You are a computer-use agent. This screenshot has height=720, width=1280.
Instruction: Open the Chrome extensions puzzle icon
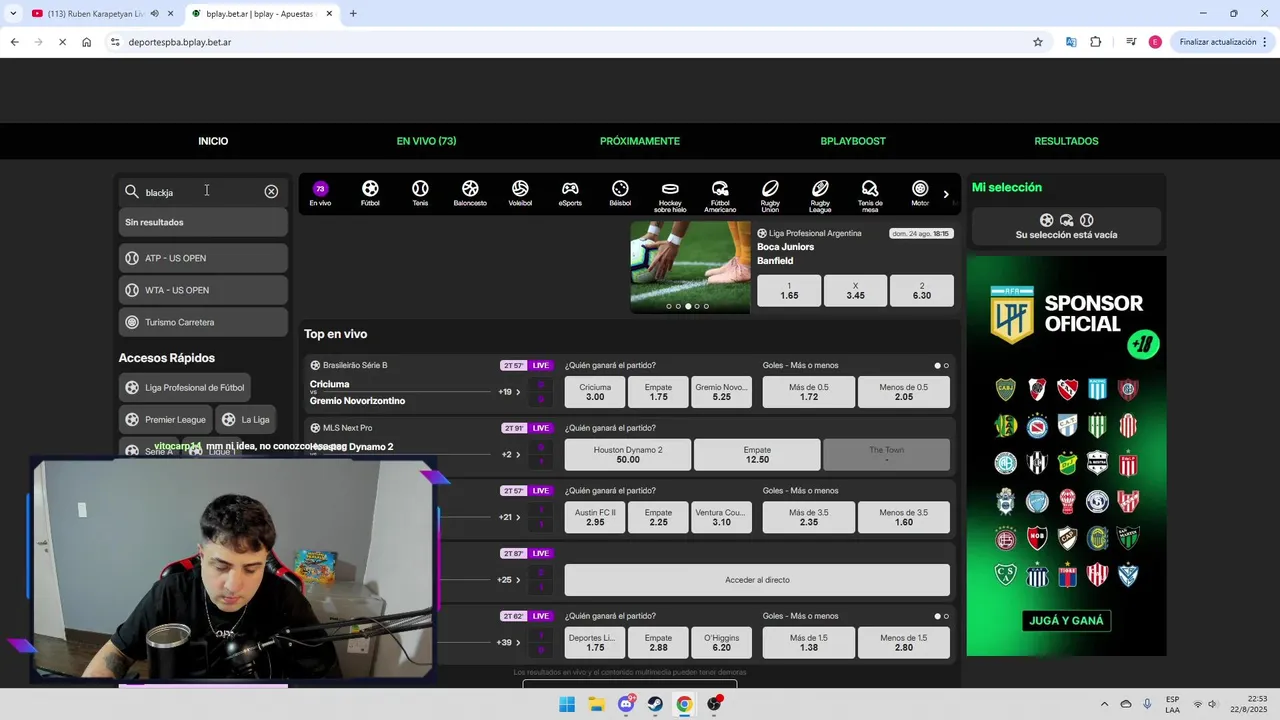(x=1096, y=42)
